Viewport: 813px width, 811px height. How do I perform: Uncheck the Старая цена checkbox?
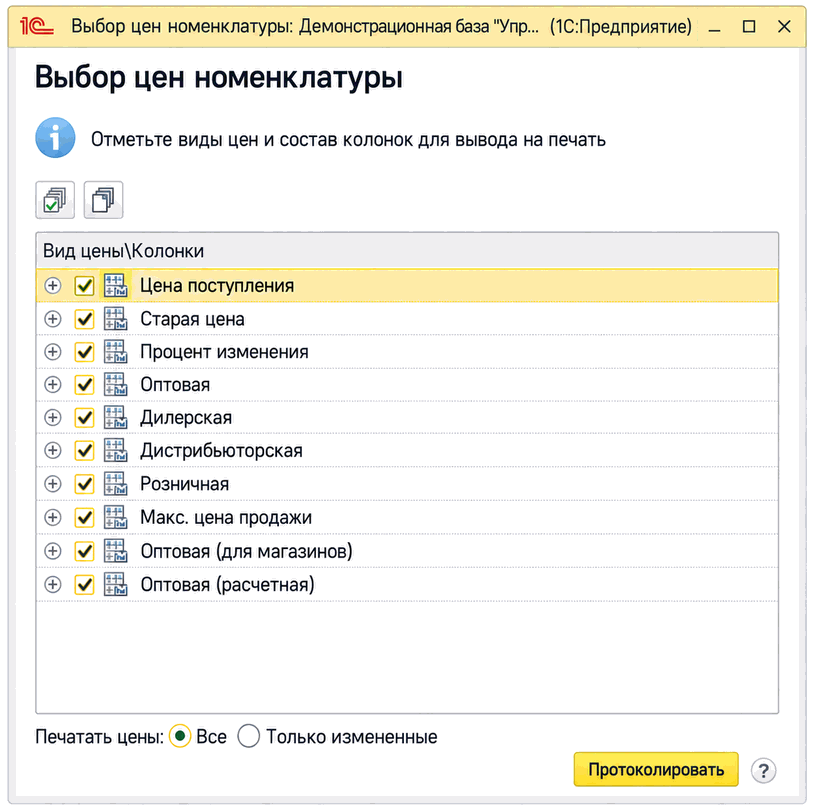pos(84,319)
